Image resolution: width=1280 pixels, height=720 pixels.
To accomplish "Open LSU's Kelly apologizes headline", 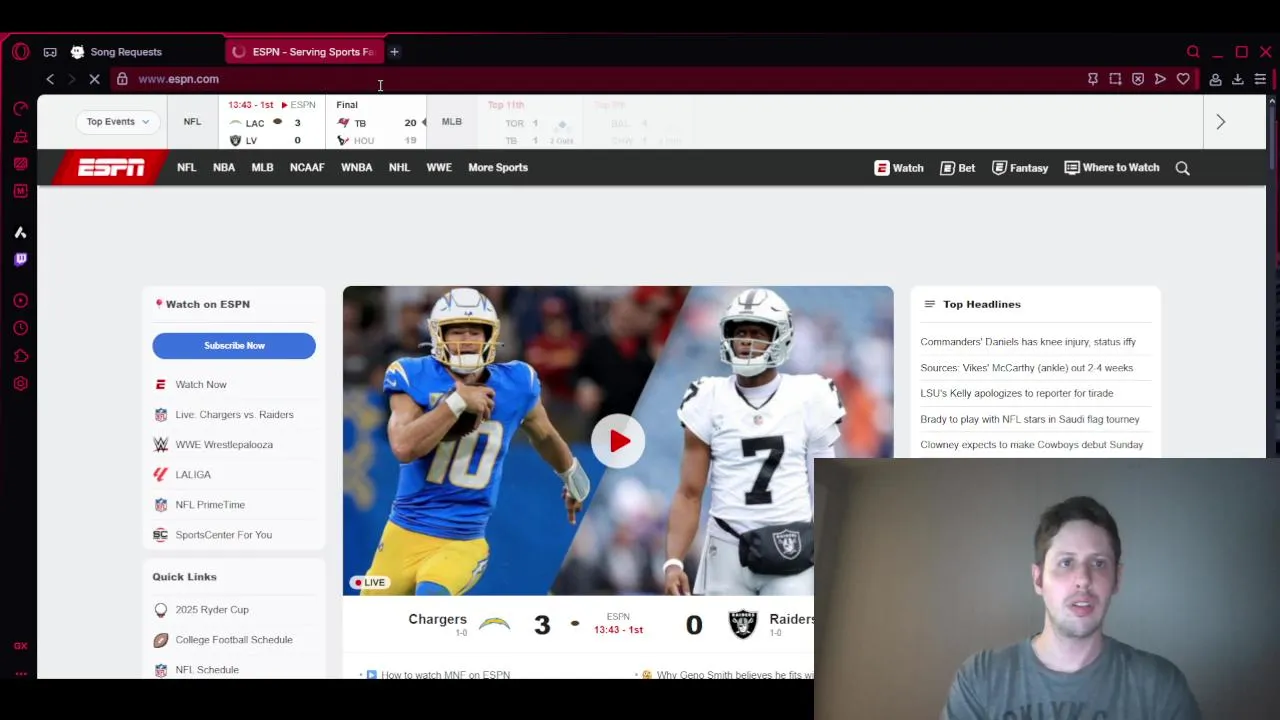I will (1016, 393).
